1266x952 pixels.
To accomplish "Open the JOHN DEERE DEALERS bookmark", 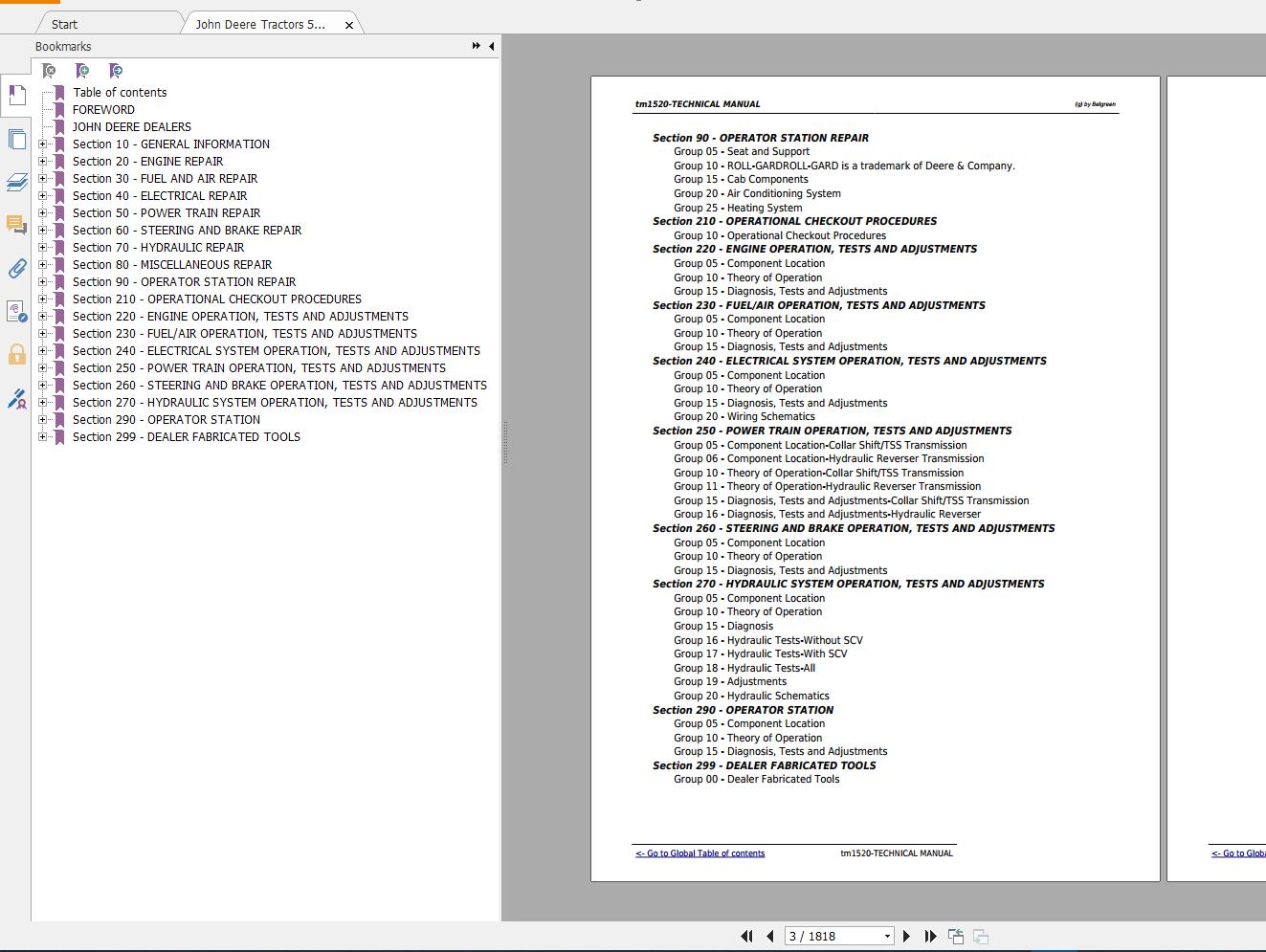I will tap(132, 127).
